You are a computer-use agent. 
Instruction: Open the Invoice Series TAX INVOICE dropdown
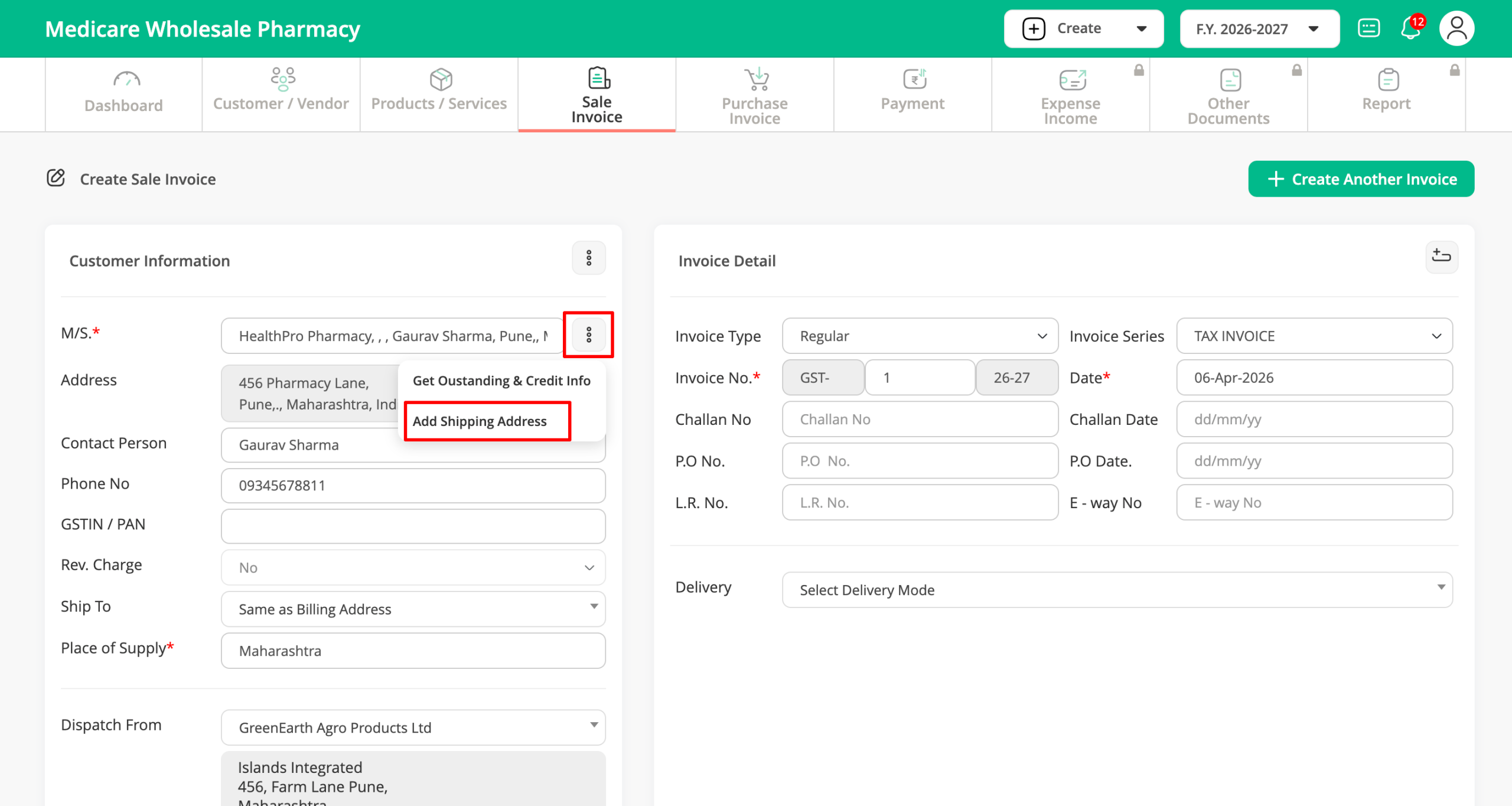(x=1314, y=336)
